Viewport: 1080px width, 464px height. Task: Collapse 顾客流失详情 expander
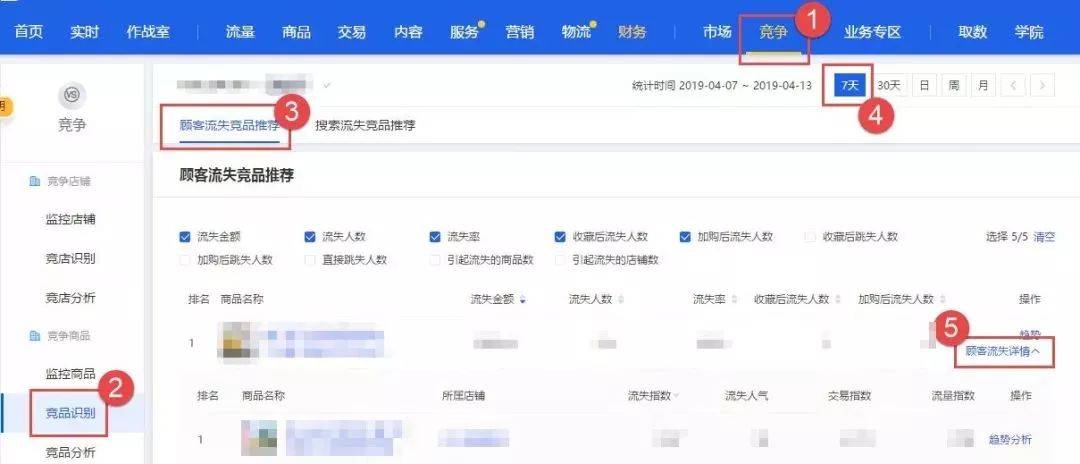pos(1002,351)
